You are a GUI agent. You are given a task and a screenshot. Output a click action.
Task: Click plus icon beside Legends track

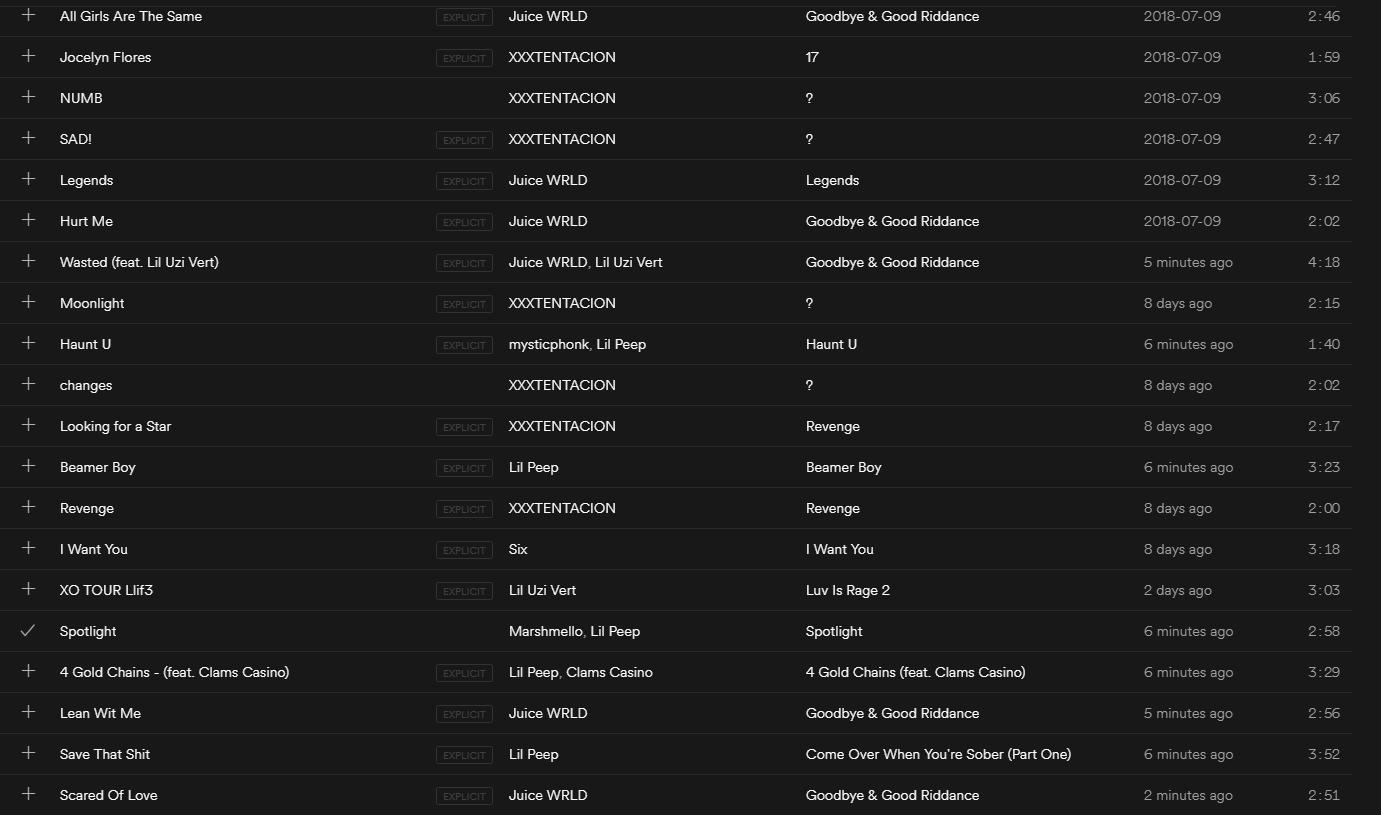28,179
